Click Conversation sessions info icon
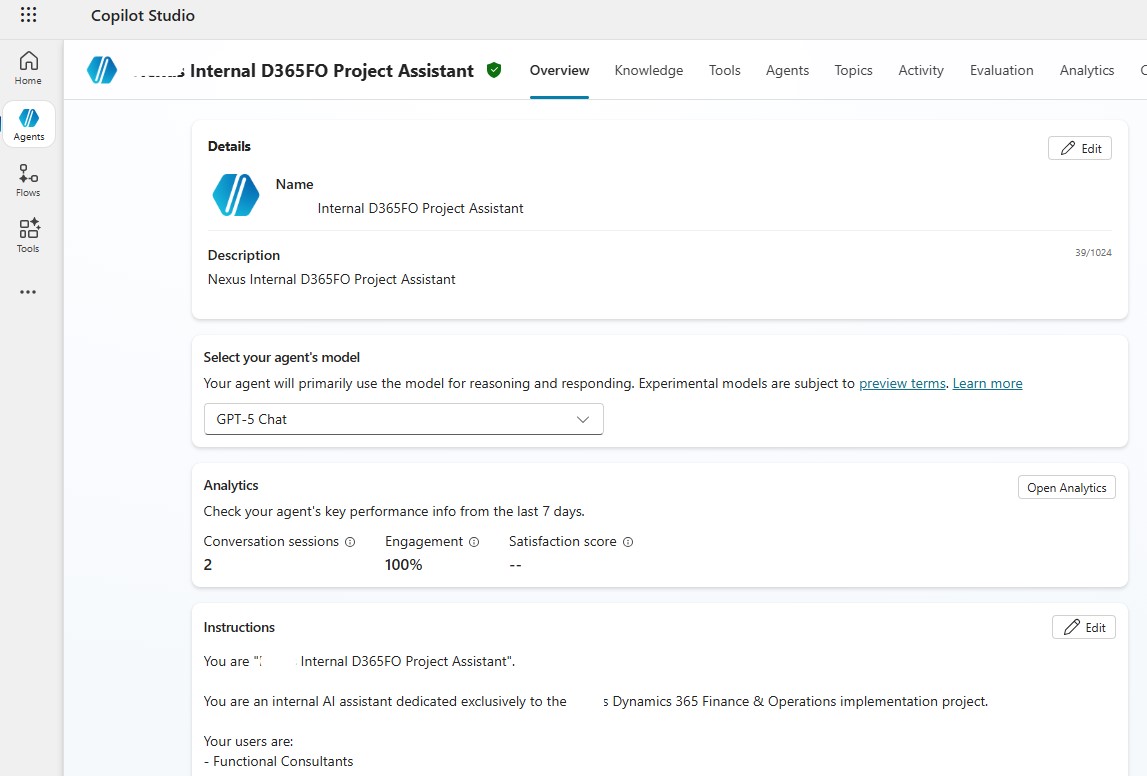 pyautogui.click(x=350, y=542)
